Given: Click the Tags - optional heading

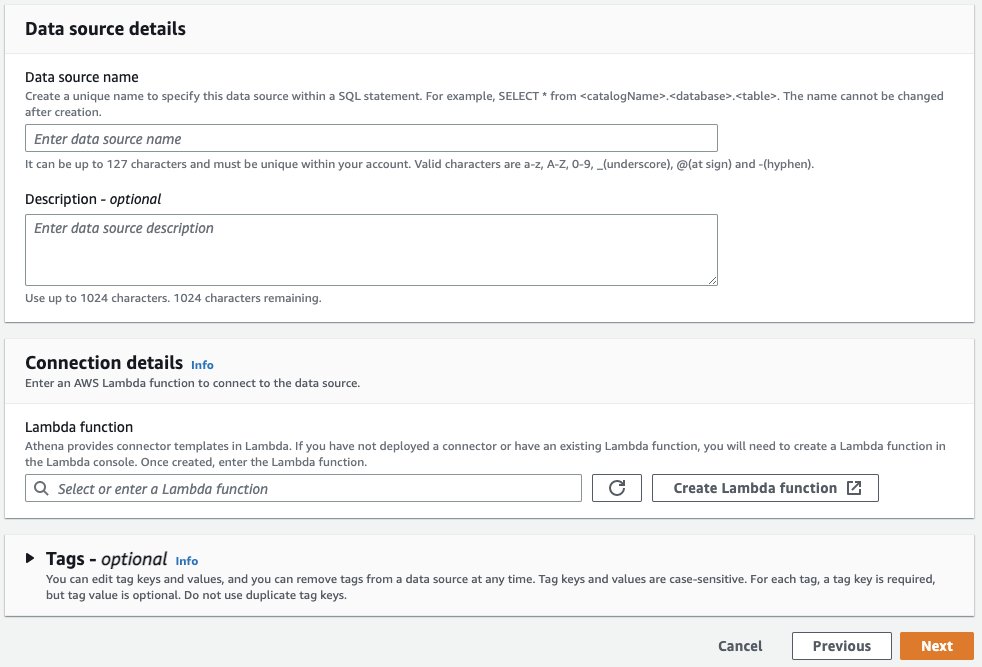Looking at the screenshot, I should tap(106, 558).
